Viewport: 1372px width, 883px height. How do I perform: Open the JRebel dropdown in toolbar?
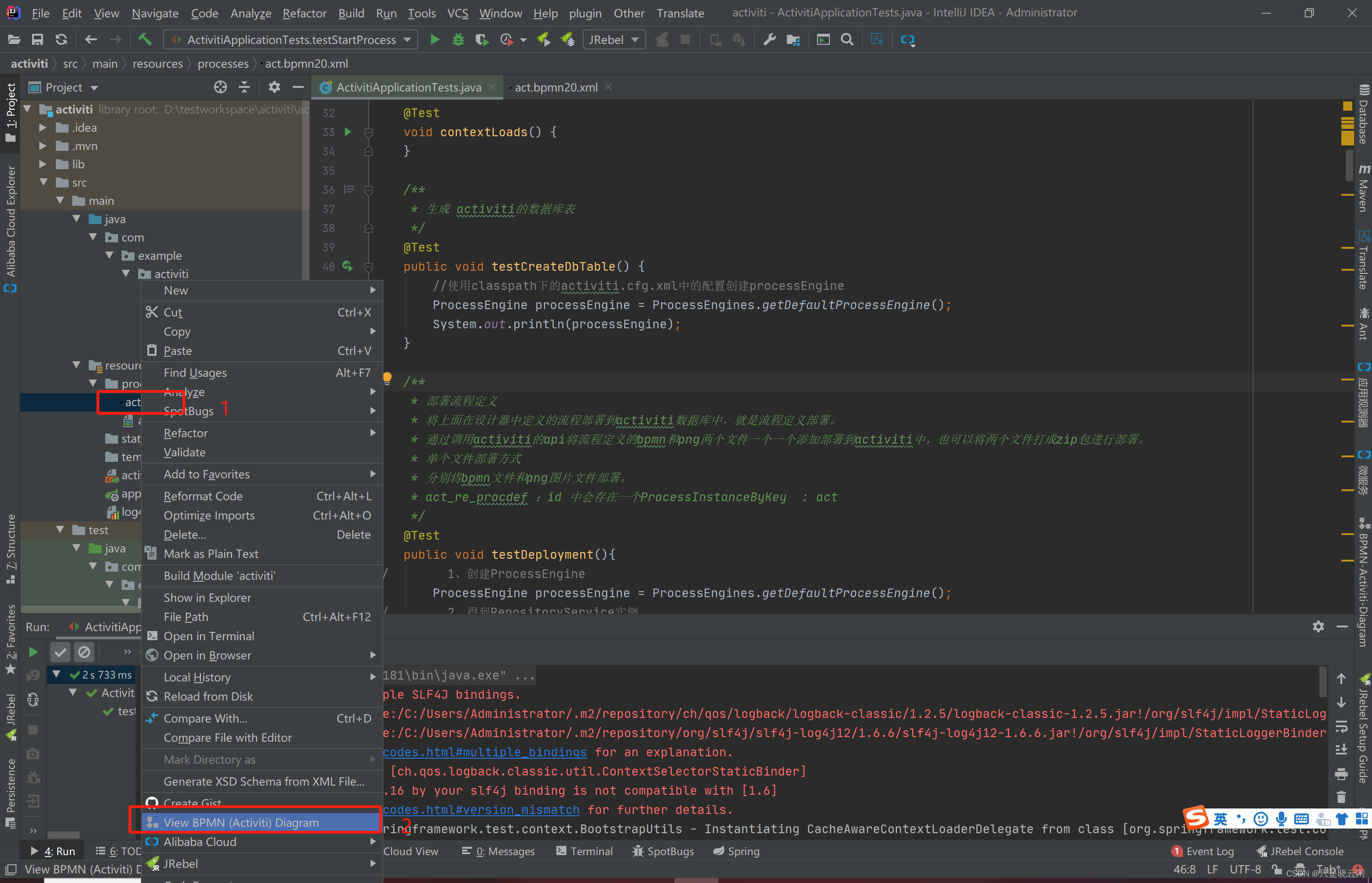click(x=614, y=40)
